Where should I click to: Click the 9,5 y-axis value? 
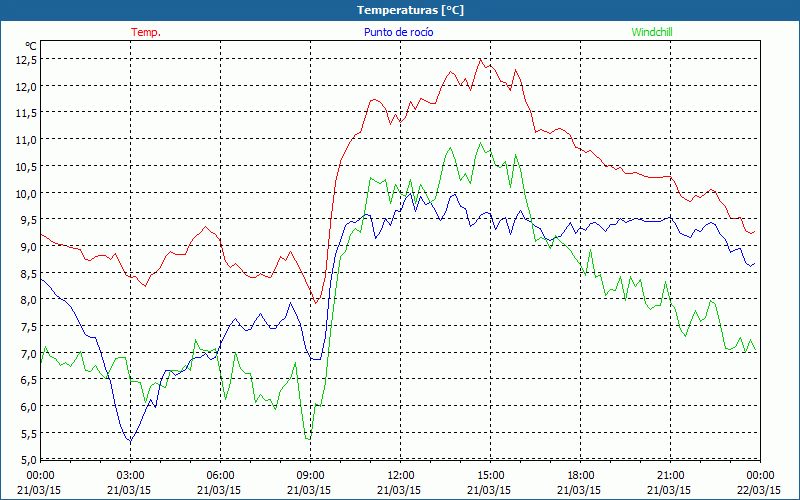(28, 220)
